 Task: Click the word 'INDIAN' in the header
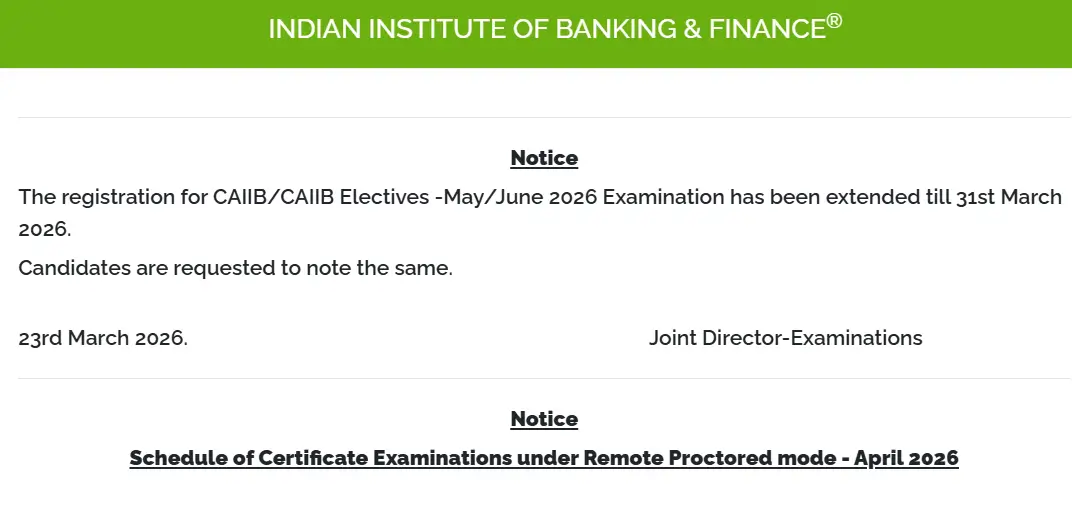pyautogui.click(x=313, y=30)
